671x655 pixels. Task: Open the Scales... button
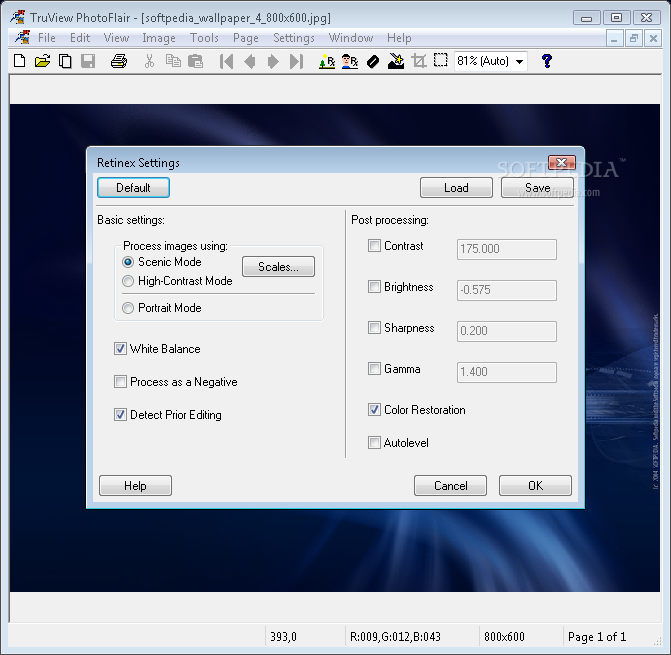279,267
